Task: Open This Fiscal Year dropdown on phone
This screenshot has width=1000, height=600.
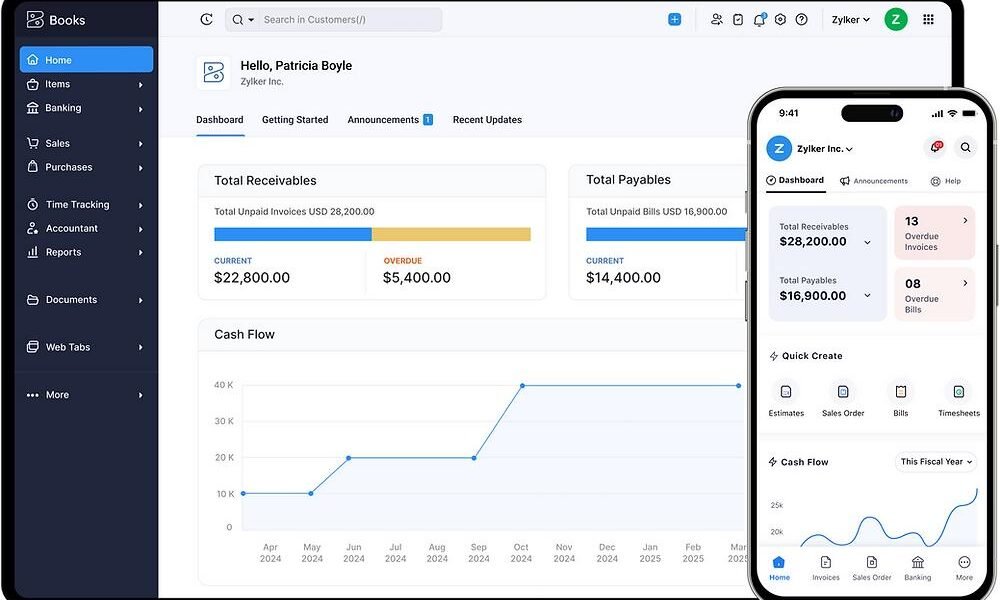Action: [x=936, y=462]
